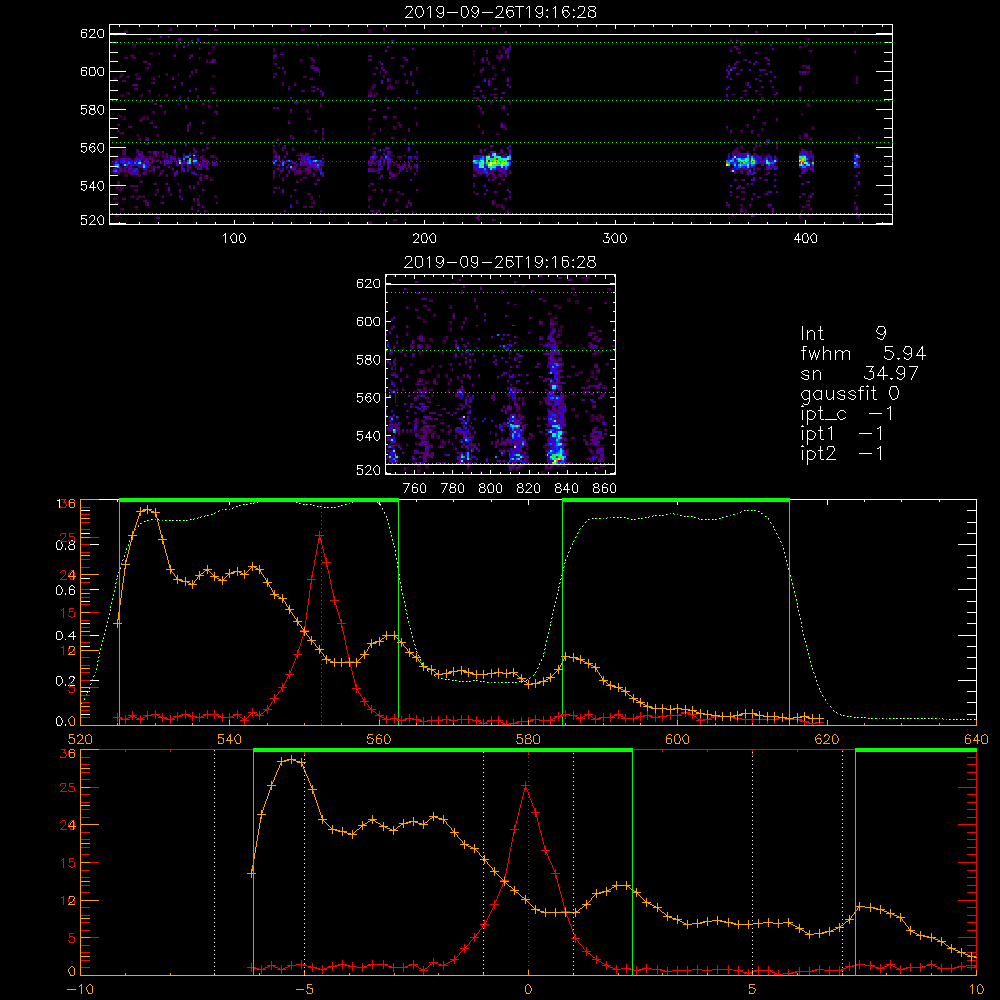1000x1000 pixels.
Task: Click white y-axis label 0.8 on profile plot
Action: point(65,545)
